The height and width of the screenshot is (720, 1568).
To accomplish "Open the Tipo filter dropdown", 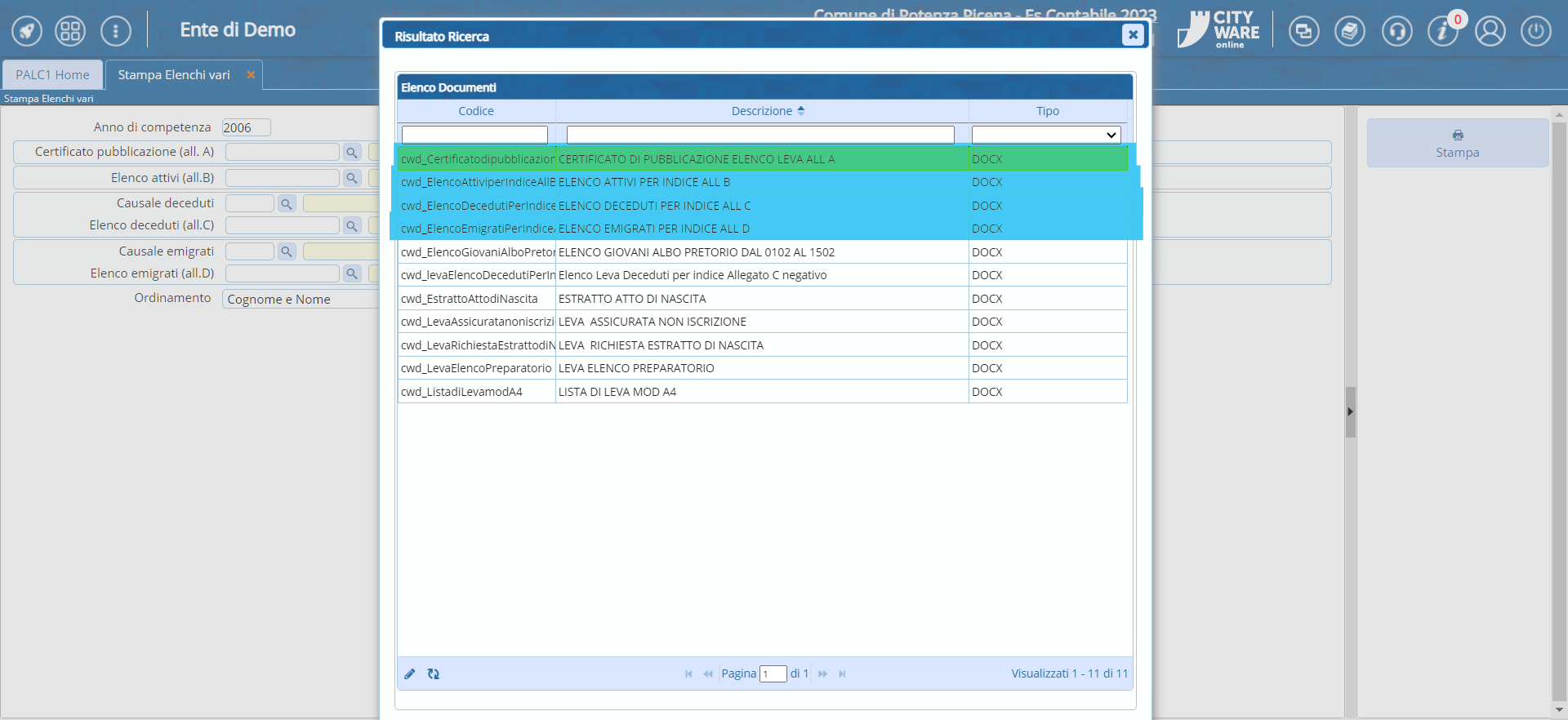I will pyautogui.click(x=1045, y=135).
